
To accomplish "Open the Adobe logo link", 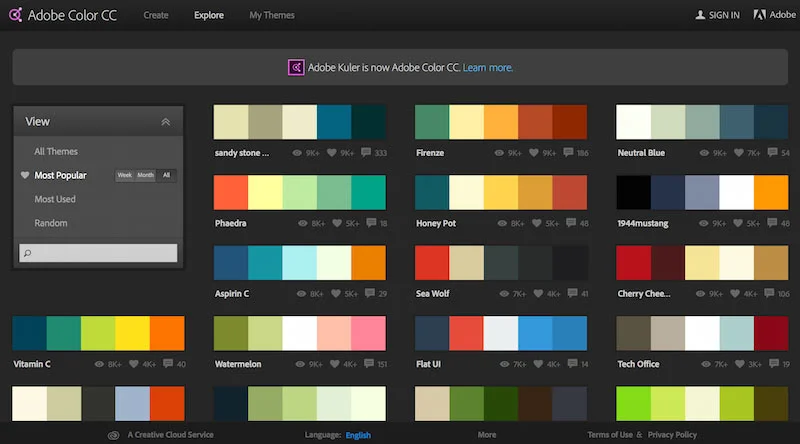I will [x=774, y=15].
